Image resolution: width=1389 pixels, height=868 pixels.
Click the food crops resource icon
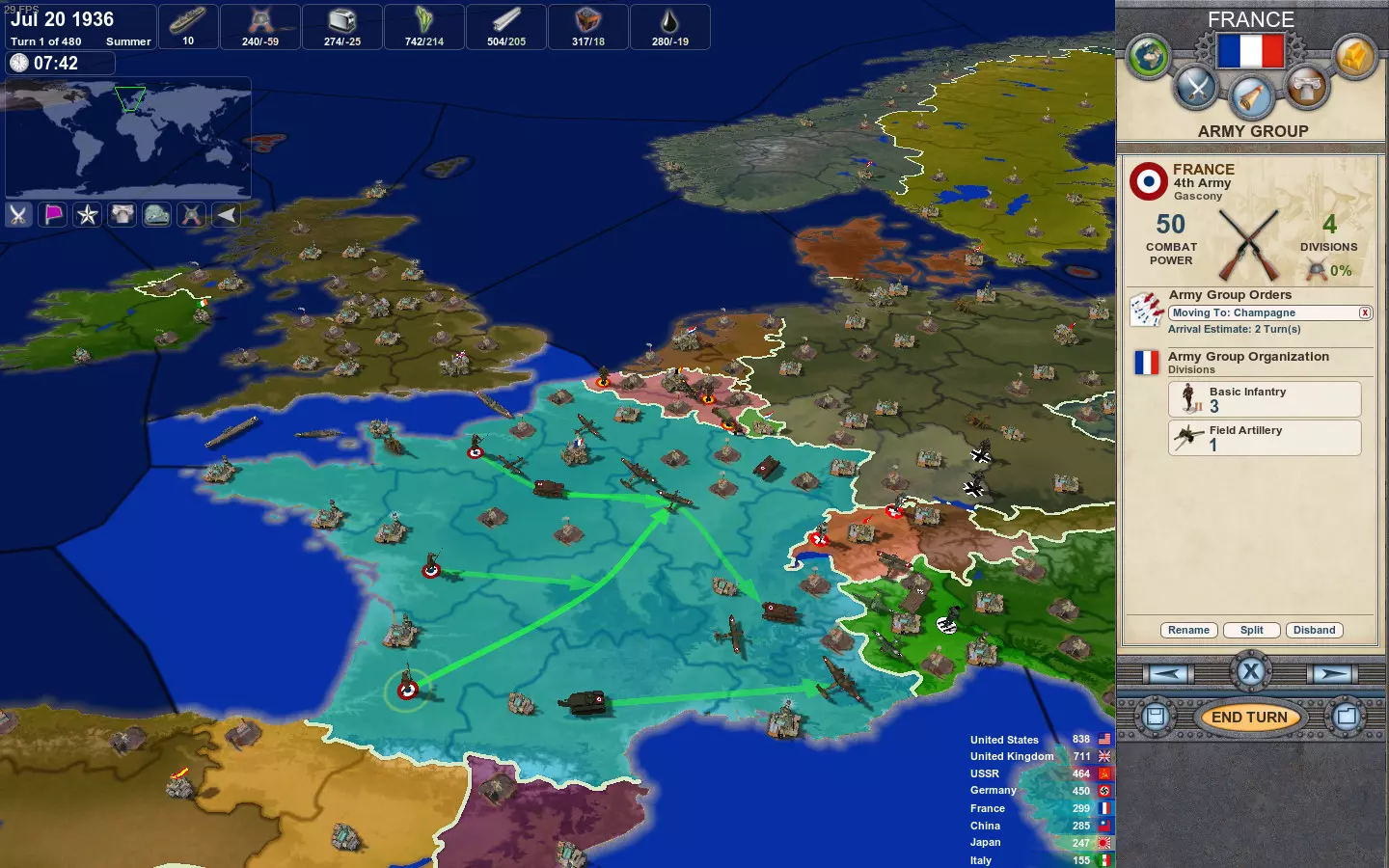point(424,20)
